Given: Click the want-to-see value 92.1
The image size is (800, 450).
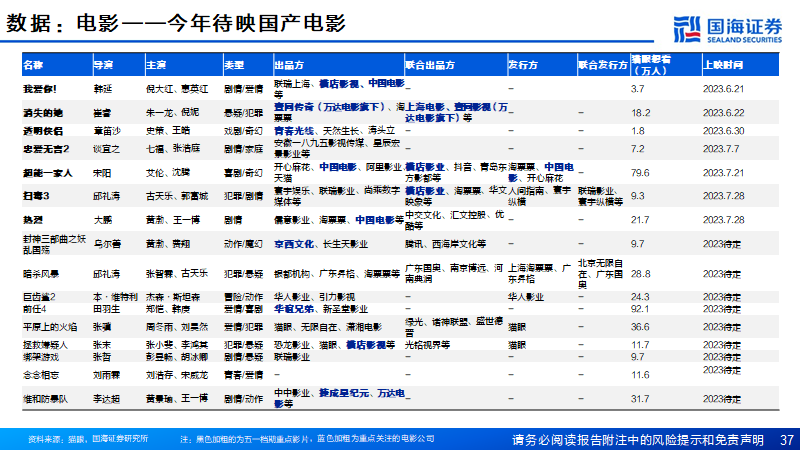Looking at the screenshot, I should [640, 309].
